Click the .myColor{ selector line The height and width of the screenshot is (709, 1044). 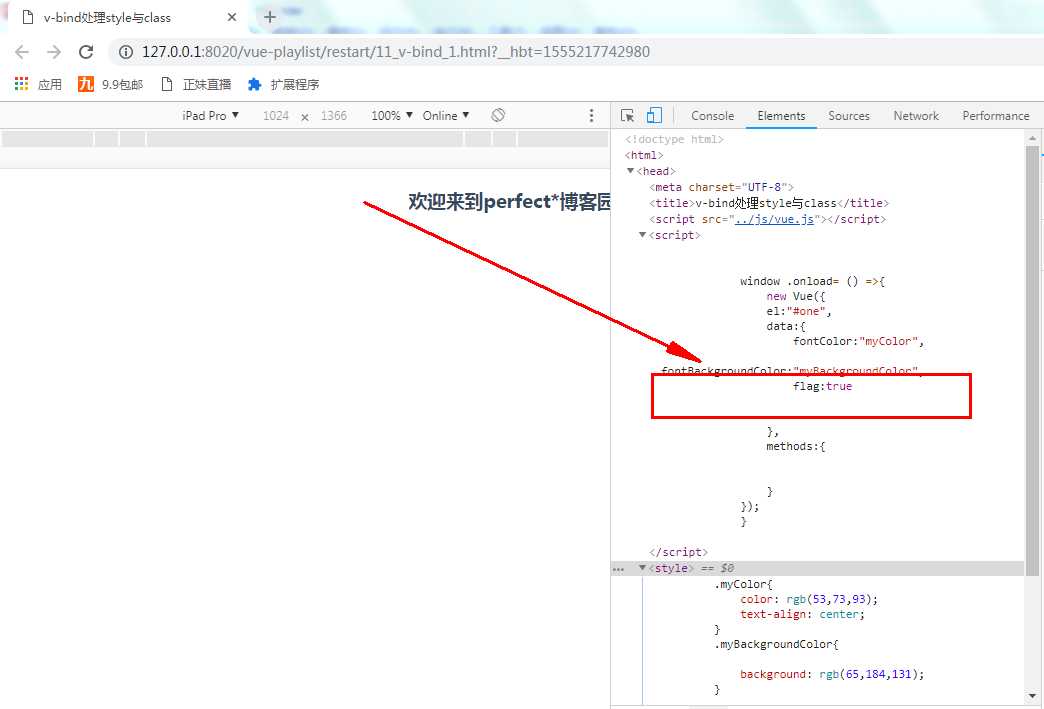pyautogui.click(x=743, y=584)
